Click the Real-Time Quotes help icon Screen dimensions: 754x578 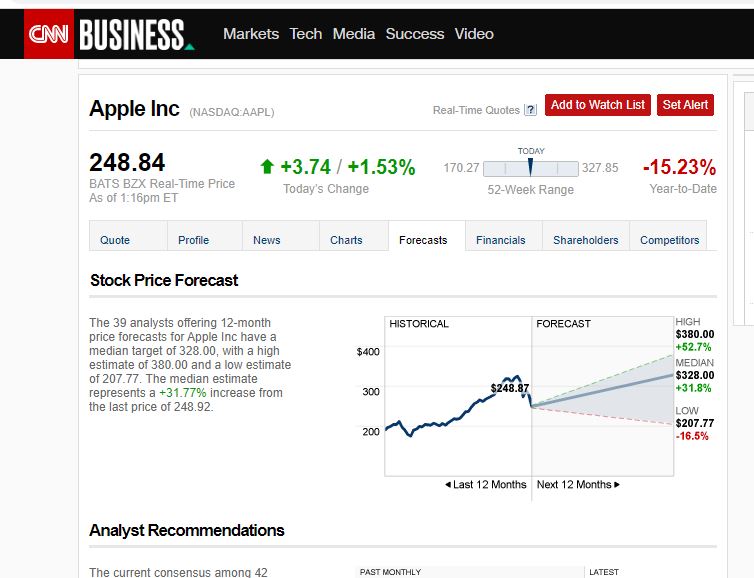[x=530, y=110]
